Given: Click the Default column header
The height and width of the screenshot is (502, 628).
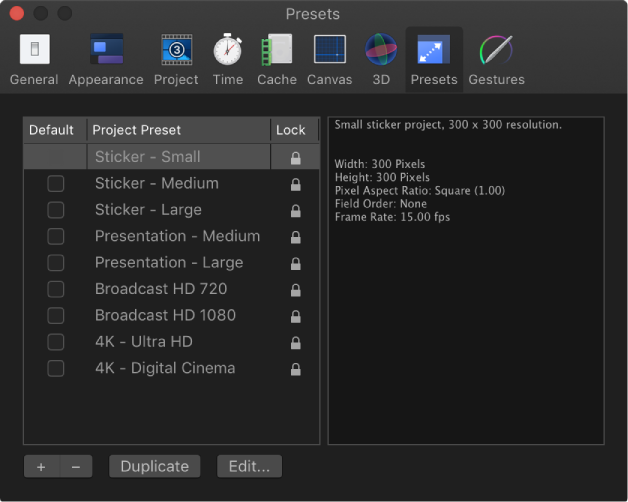Looking at the screenshot, I should 55,130.
